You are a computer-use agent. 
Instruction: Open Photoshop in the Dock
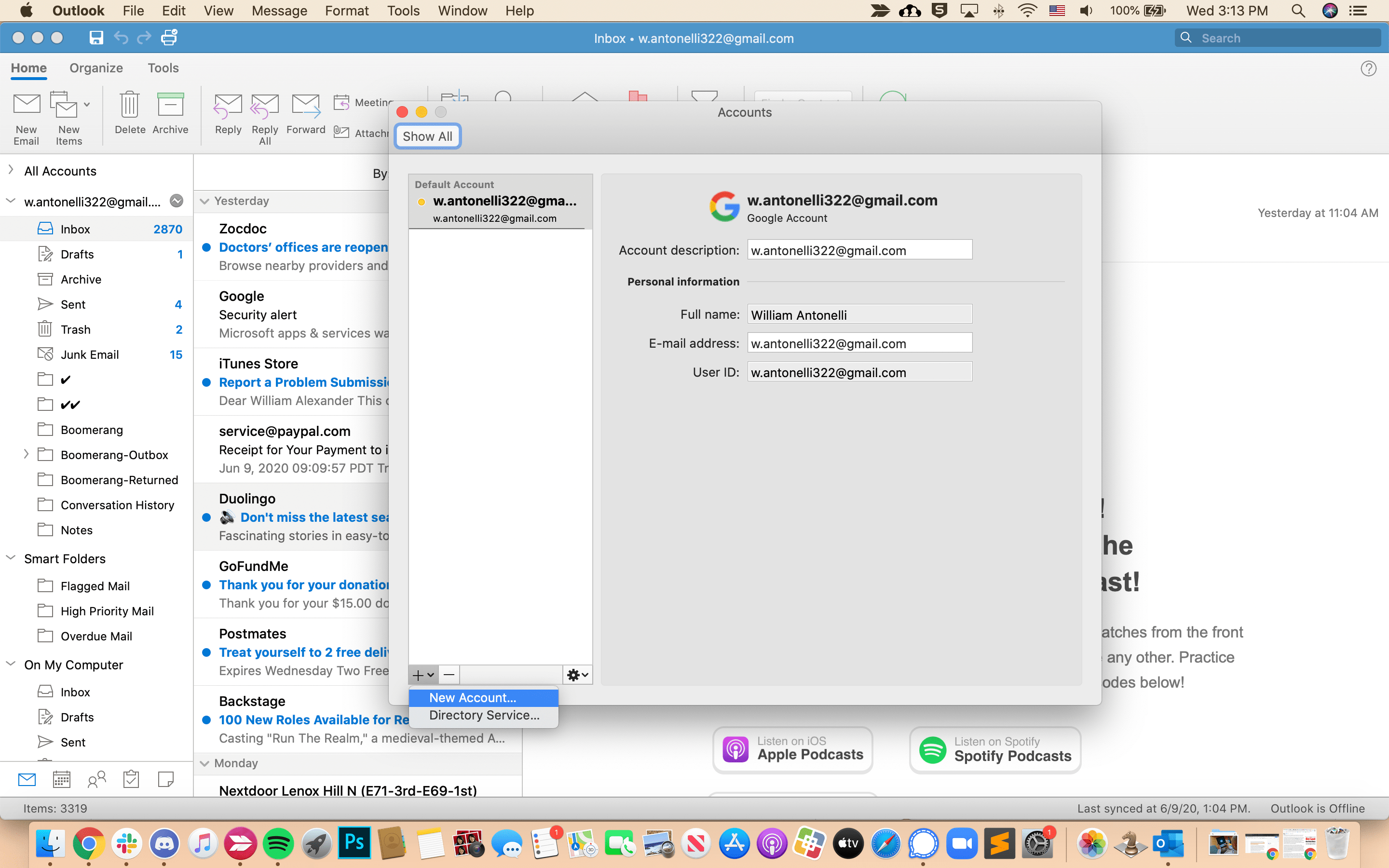[x=354, y=844]
